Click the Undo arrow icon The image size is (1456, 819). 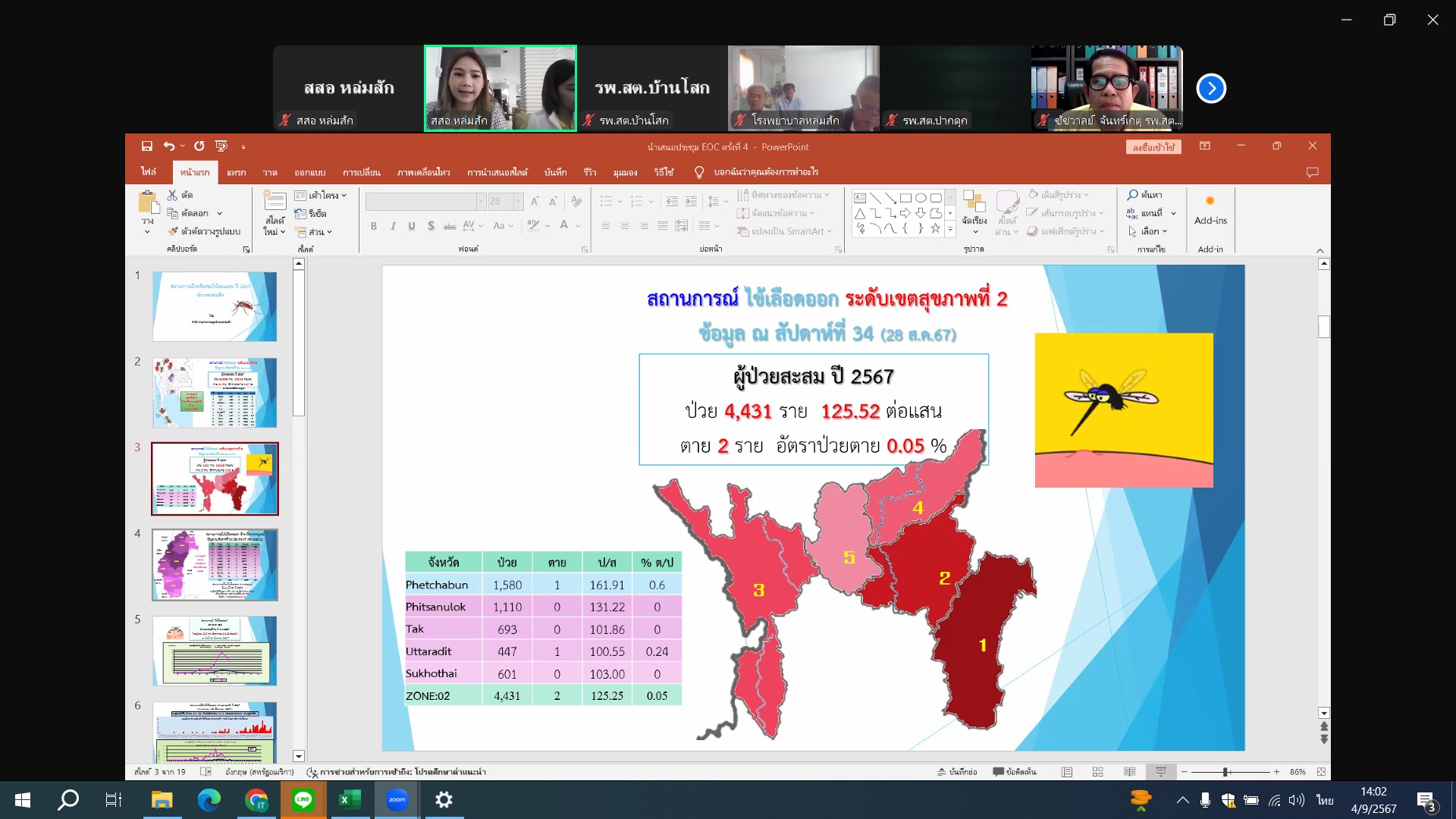tap(168, 146)
